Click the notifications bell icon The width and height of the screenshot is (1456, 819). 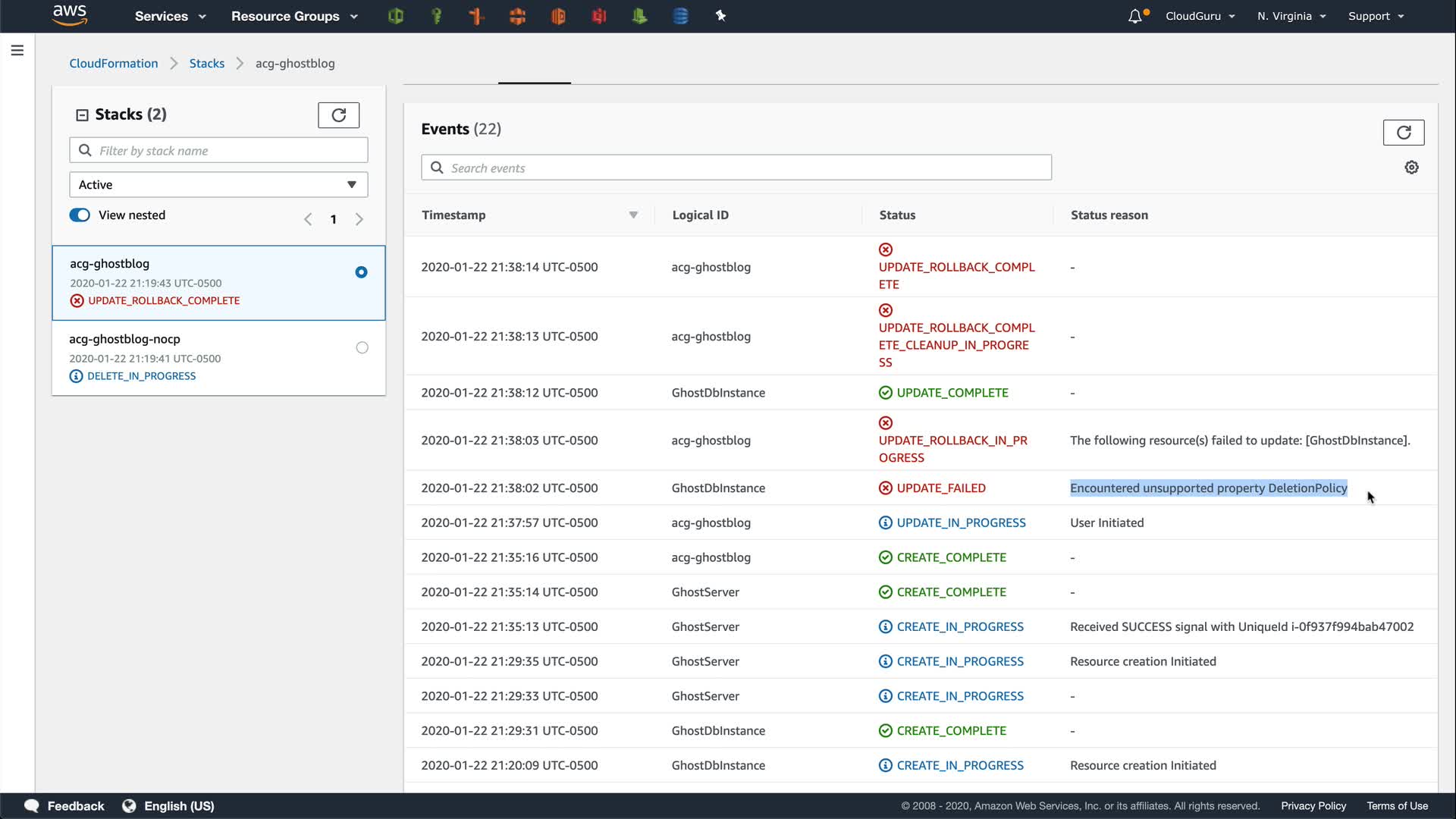point(1134,16)
